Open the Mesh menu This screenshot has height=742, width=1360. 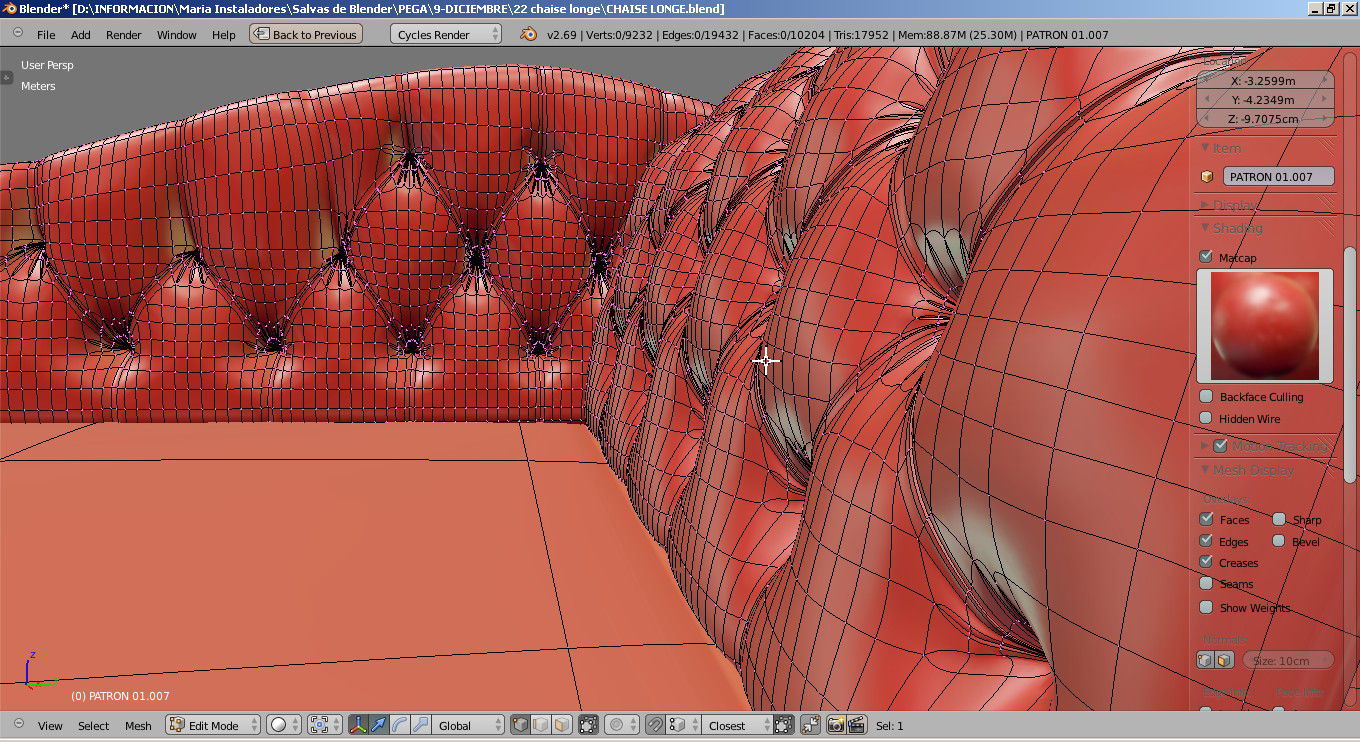click(138, 725)
